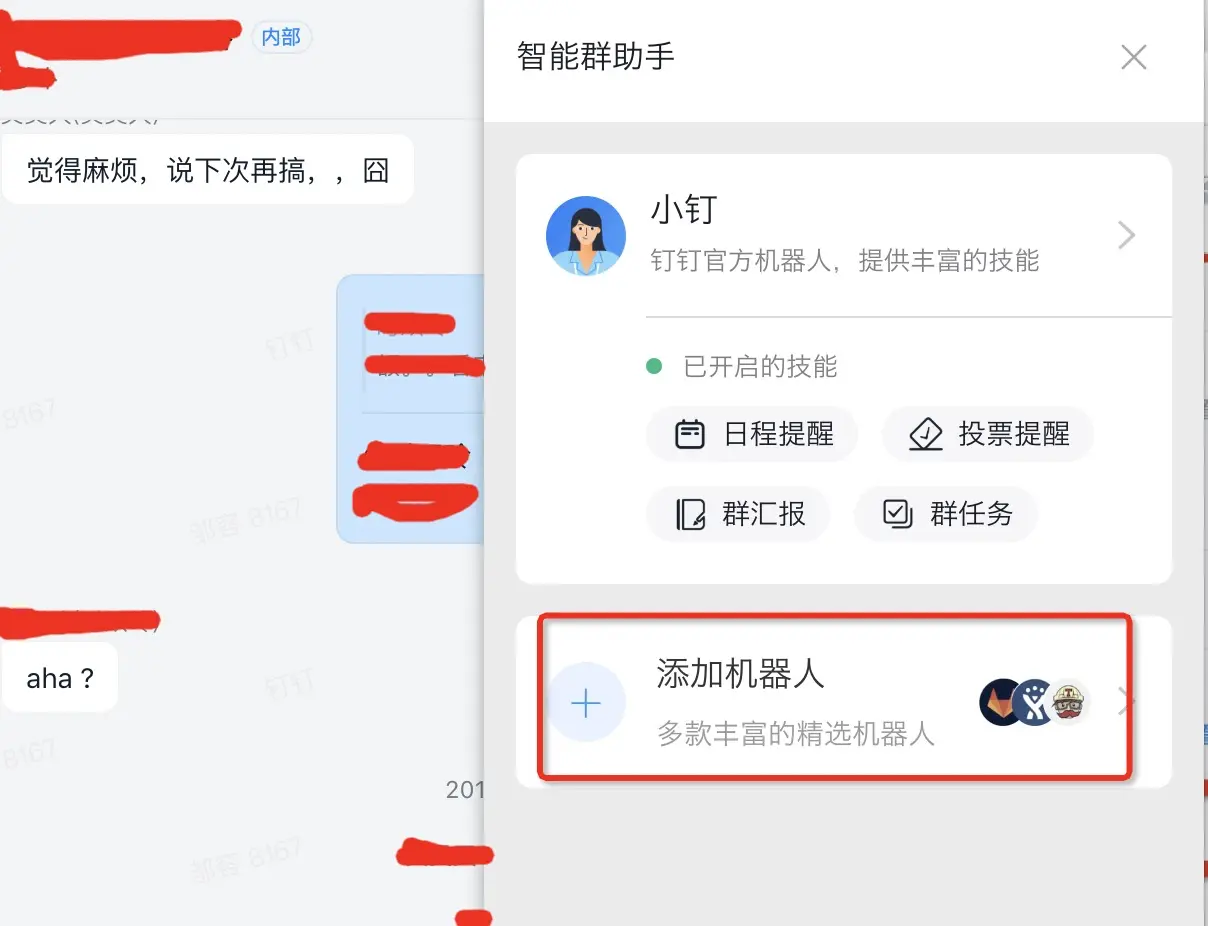Open the 群任务 skill

[x=946, y=514]
